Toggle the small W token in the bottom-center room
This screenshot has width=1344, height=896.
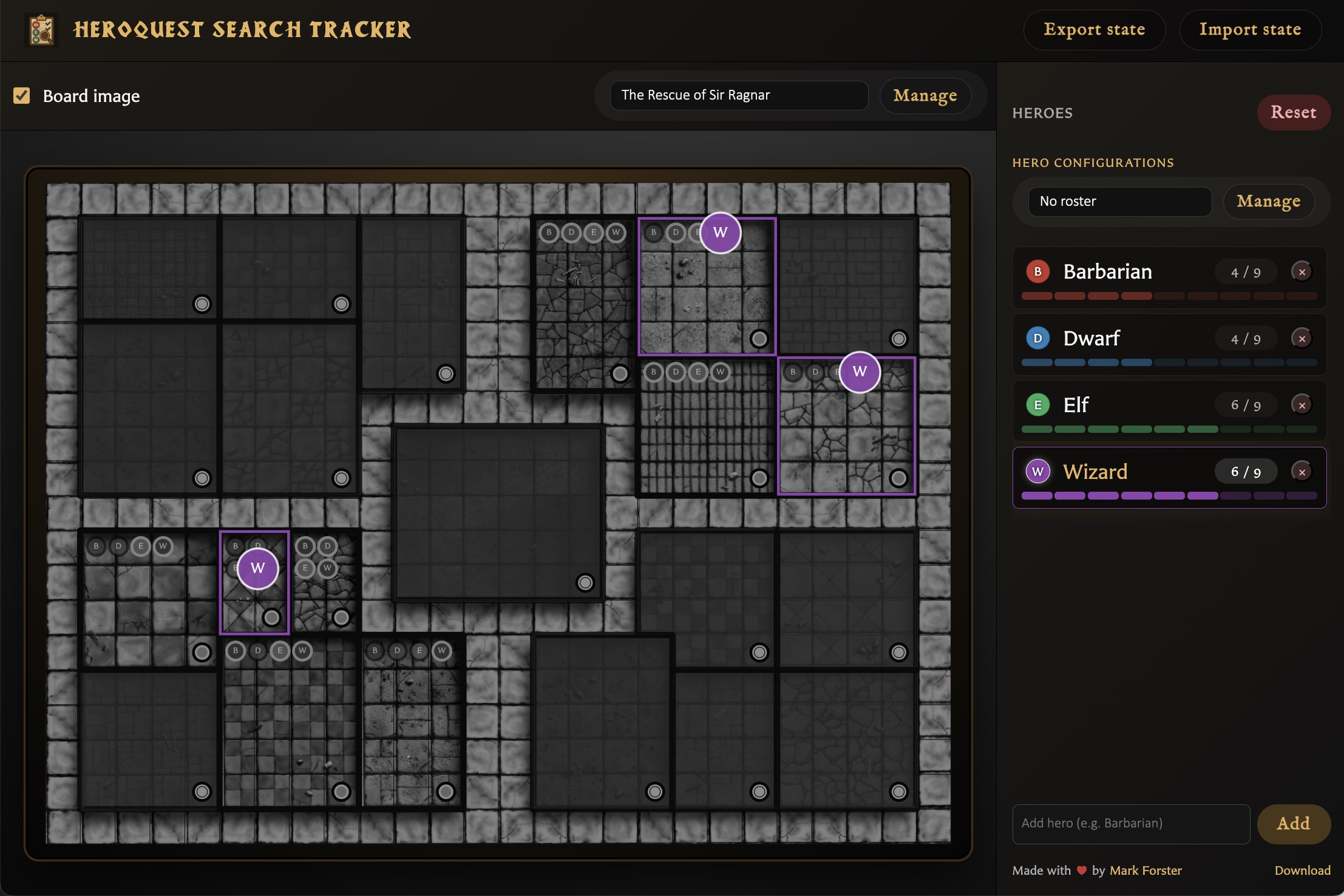pos(442,650)
